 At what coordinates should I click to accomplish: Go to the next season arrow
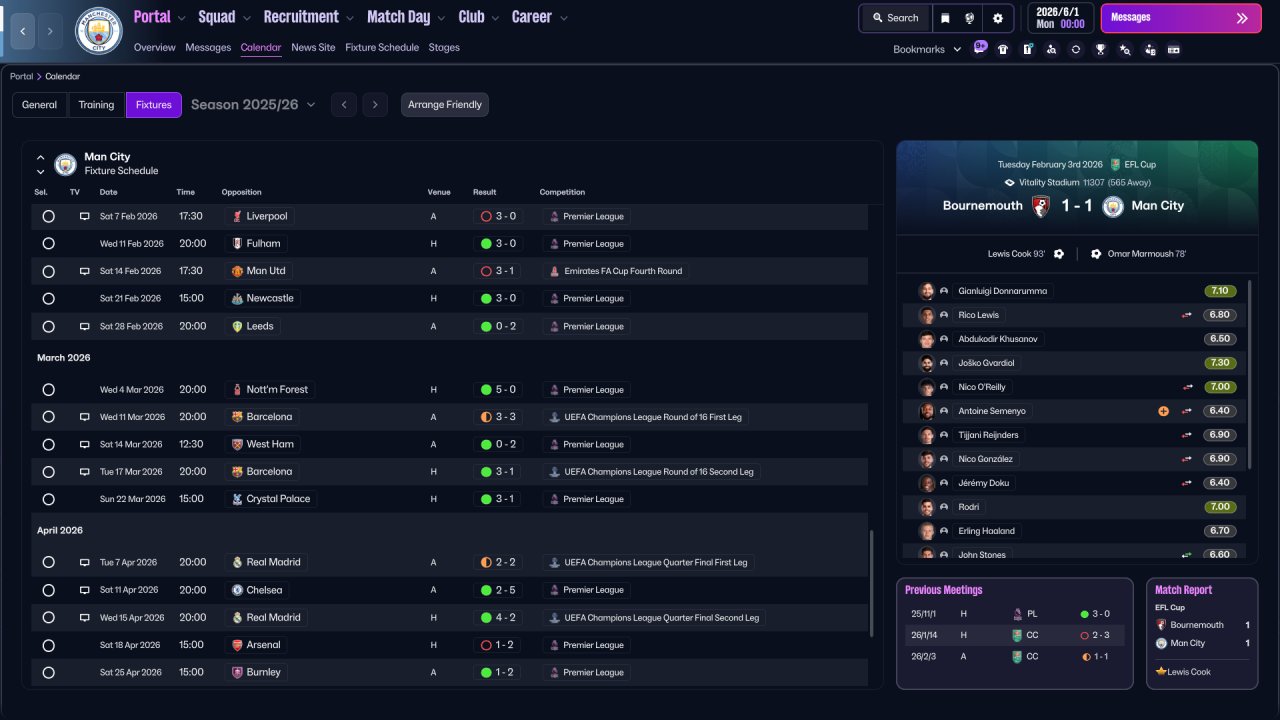click(375, 105)
